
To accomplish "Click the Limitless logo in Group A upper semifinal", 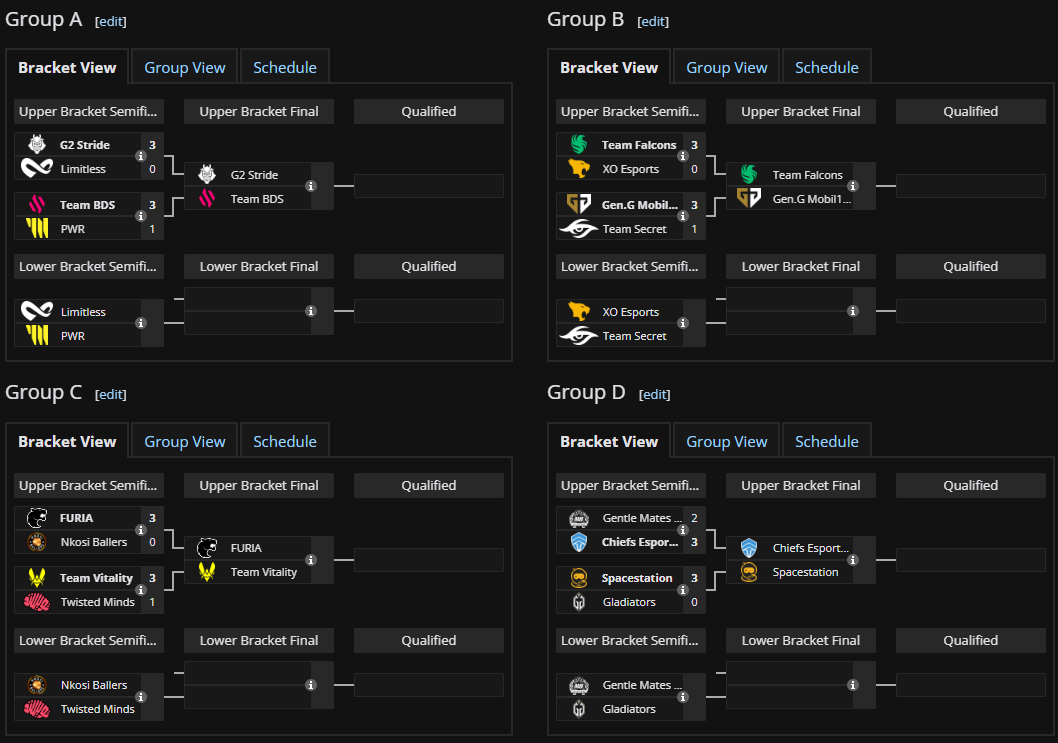I will point(37,168).
